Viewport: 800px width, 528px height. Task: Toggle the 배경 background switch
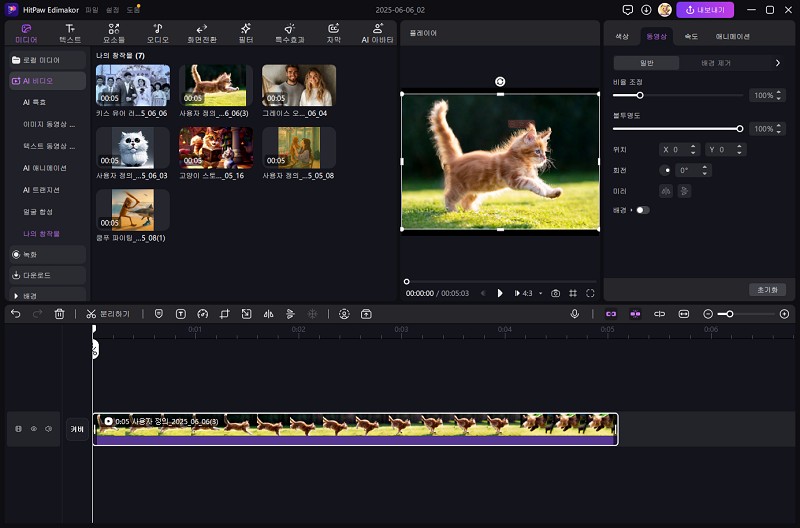642,210
